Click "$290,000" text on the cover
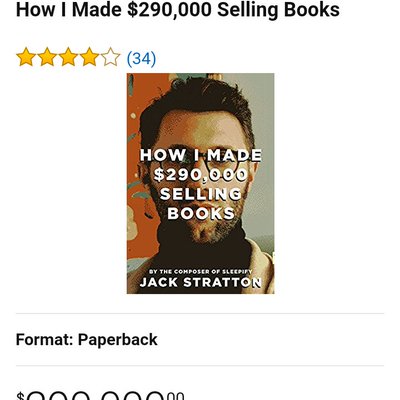Viewport: 400px width, 400px height. tap(201, 175)
